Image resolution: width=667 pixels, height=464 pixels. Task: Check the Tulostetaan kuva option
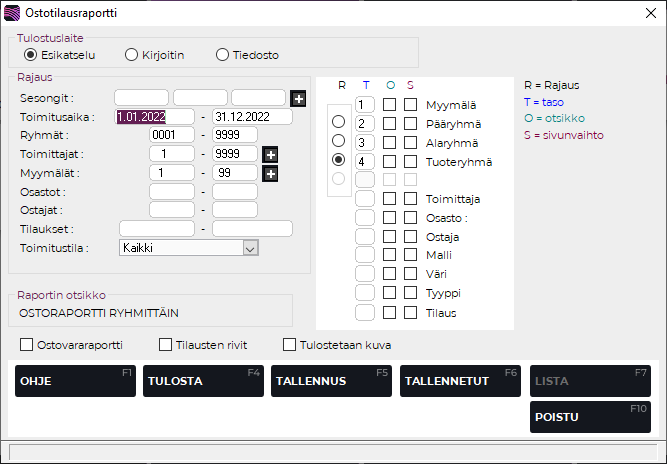tap(290, 345)
